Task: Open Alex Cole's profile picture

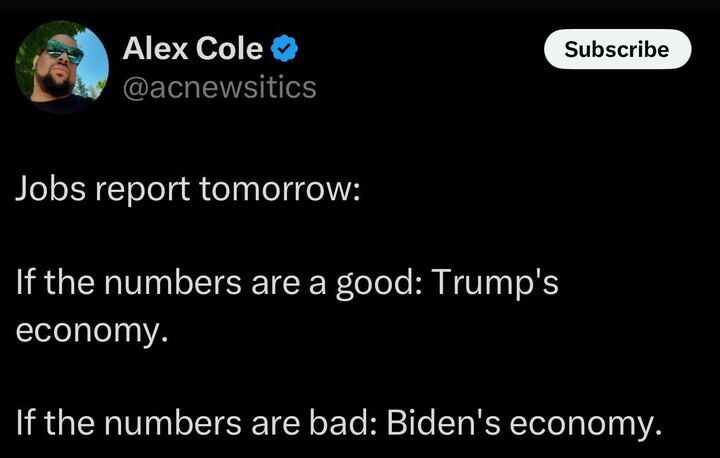Action: (62, 67)
